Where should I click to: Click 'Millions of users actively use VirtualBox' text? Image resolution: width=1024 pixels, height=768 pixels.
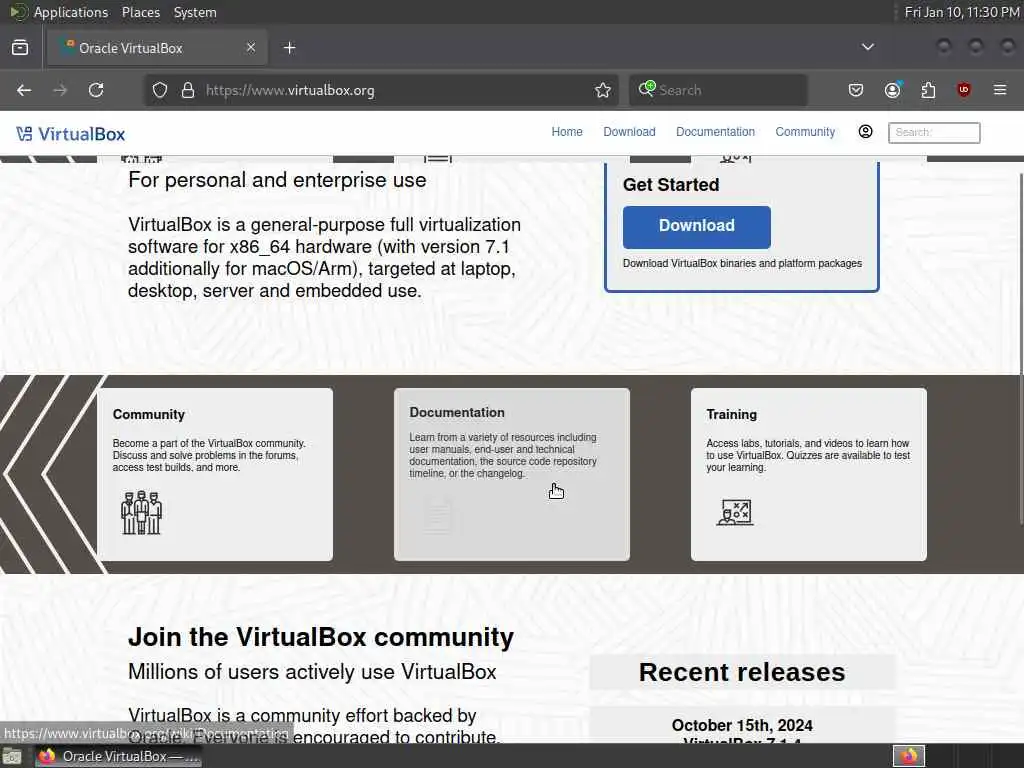(x=312, y=672)
